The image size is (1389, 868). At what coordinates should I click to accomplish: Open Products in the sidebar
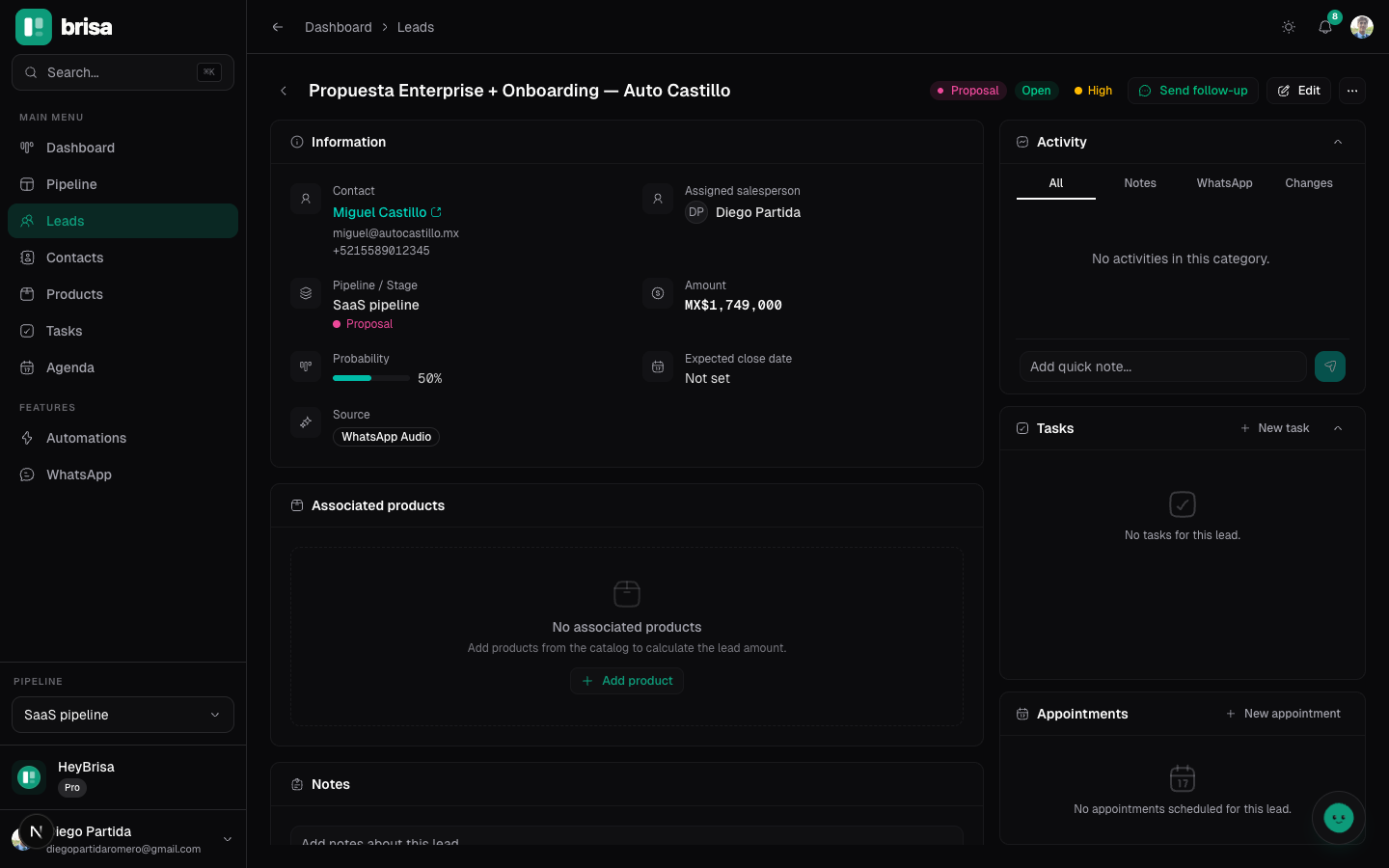(x=123, y=294)
